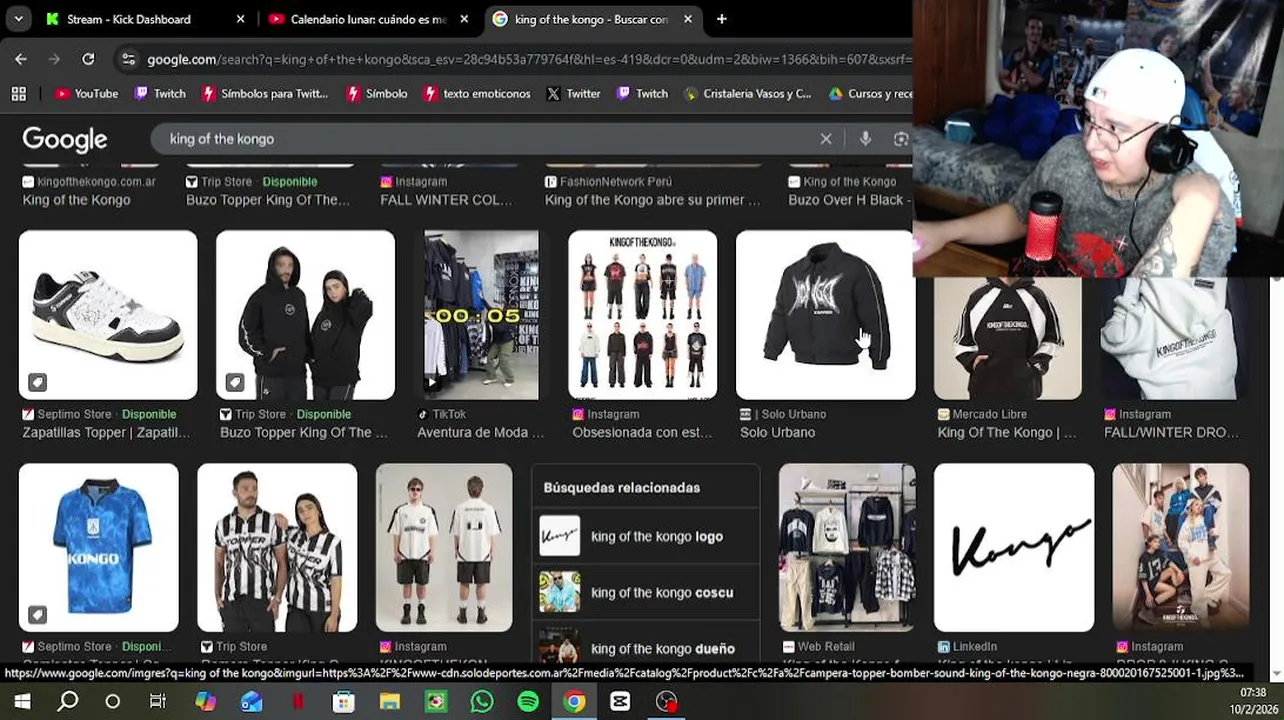Image resolution: width=1284 pixels, height=720 pixels.
Task: Reload the current page
Action: (x=88, y=59)
